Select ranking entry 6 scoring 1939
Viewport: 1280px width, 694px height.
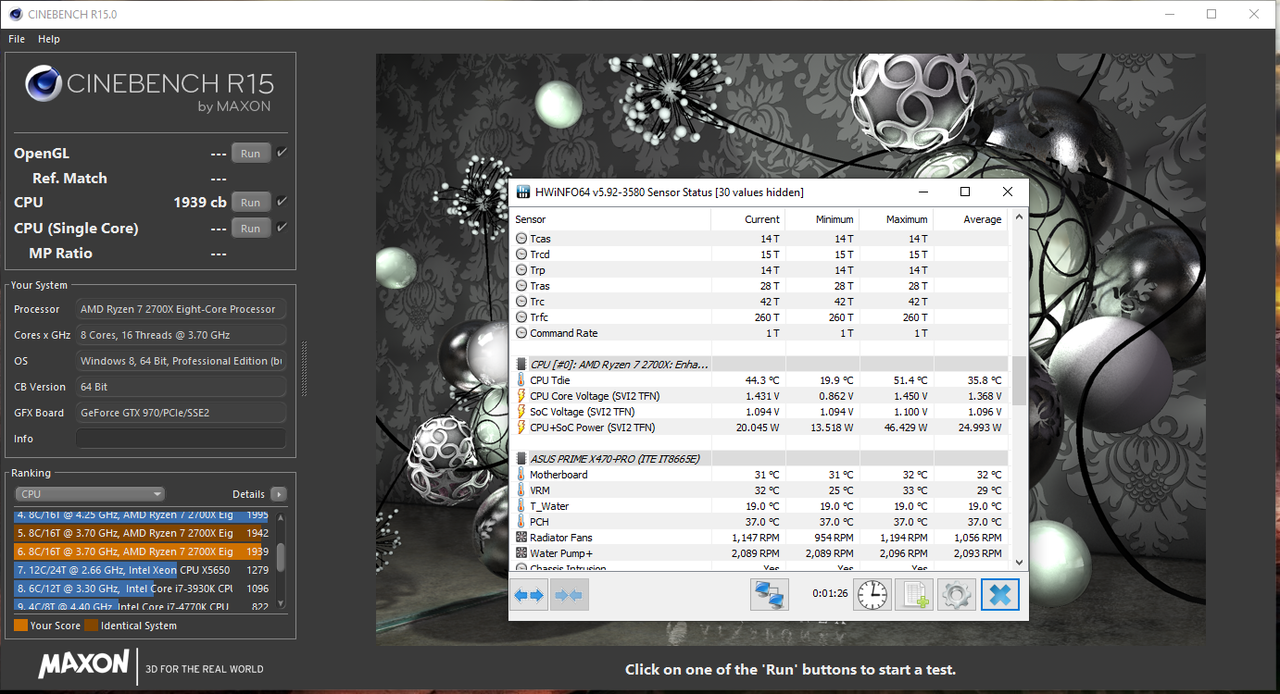(x=141, y=552)
